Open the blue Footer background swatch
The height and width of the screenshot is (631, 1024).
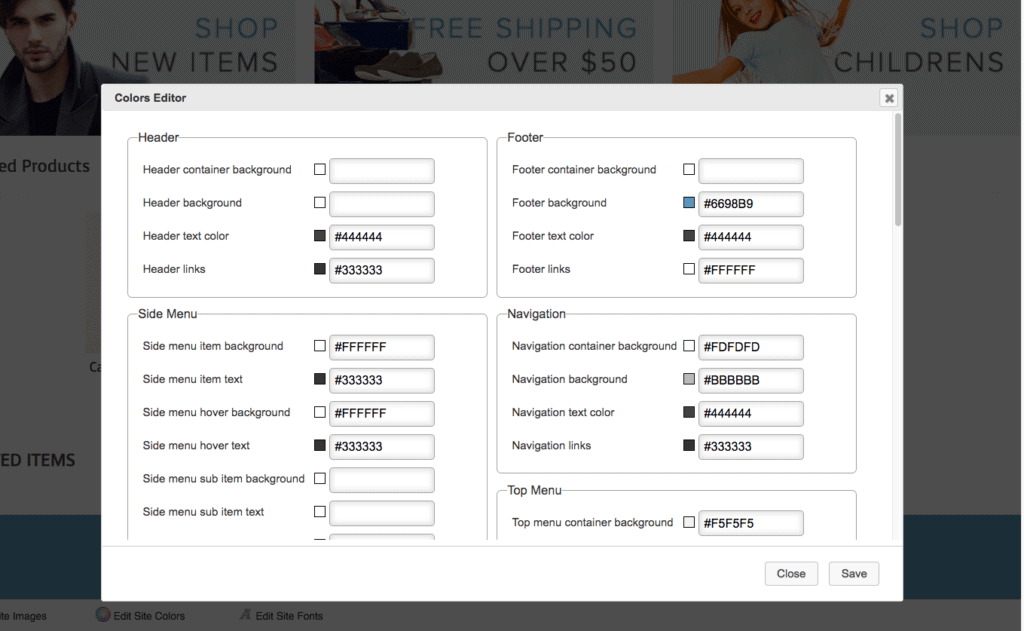(x=688, y=202)
